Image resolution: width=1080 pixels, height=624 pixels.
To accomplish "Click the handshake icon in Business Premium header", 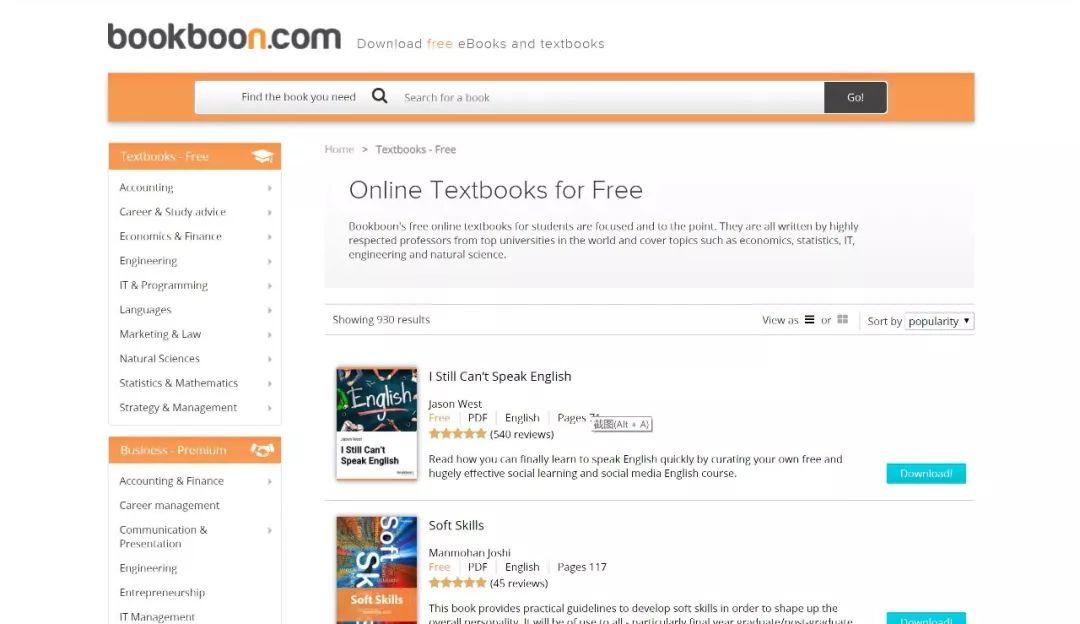I will point(262,450).
